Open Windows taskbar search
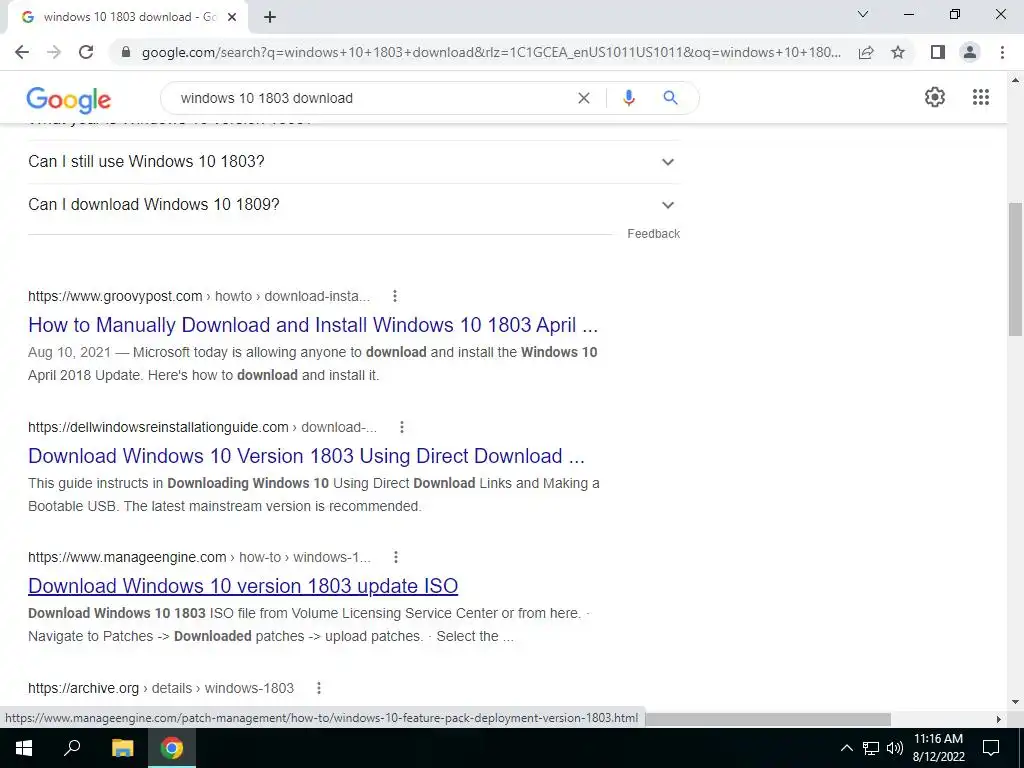1024x768 pixels. point(72,748)
